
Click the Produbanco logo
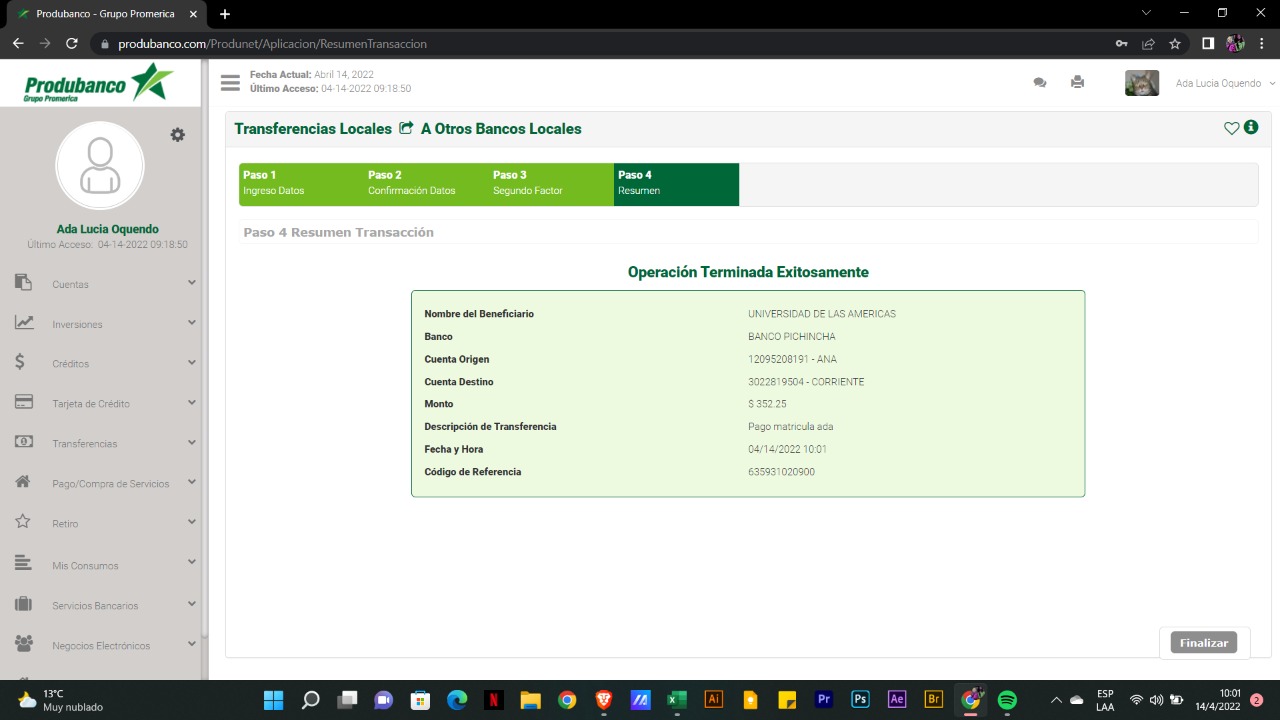(99, 84)
